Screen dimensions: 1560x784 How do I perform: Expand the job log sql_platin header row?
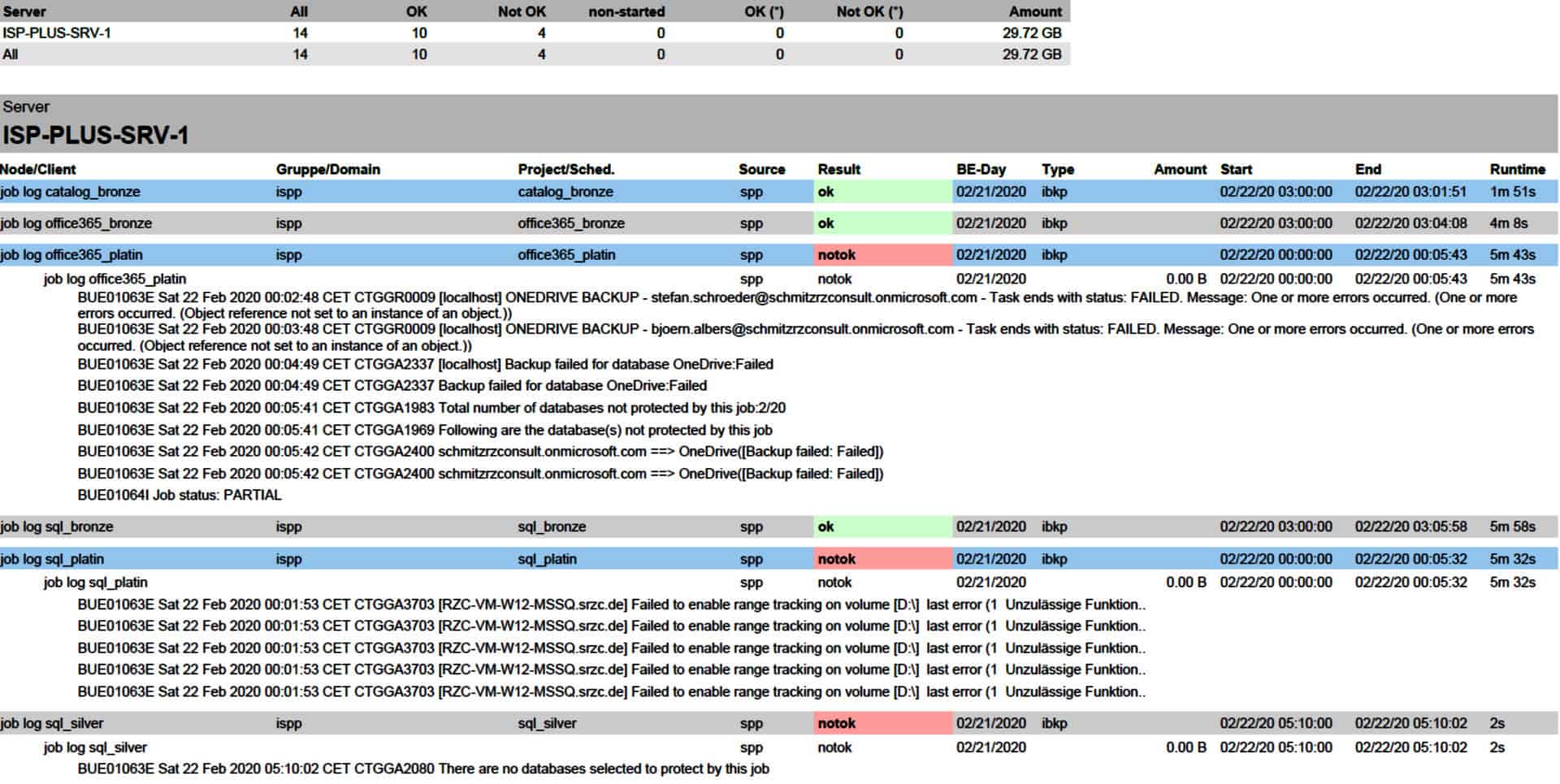53,559
